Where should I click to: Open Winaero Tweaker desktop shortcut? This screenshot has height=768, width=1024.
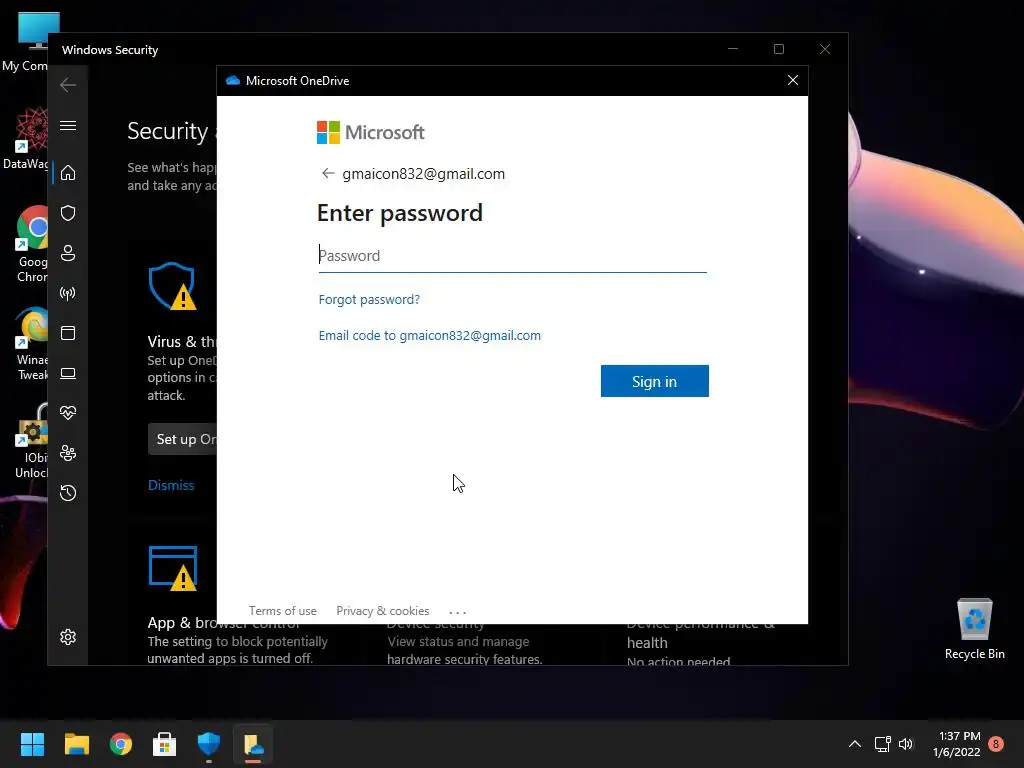click(31, 344)
